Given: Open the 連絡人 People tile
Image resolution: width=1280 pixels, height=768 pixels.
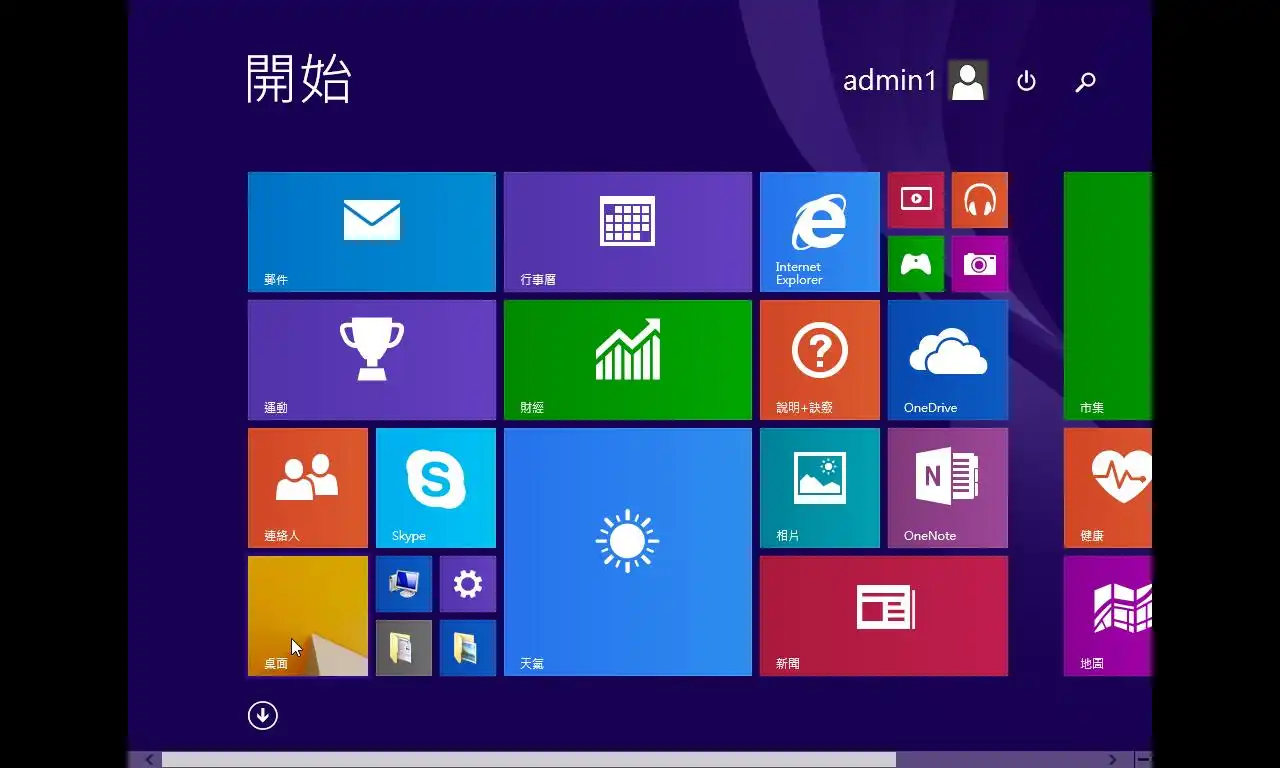Looking at the screenshot, I should tap(308, 488).
